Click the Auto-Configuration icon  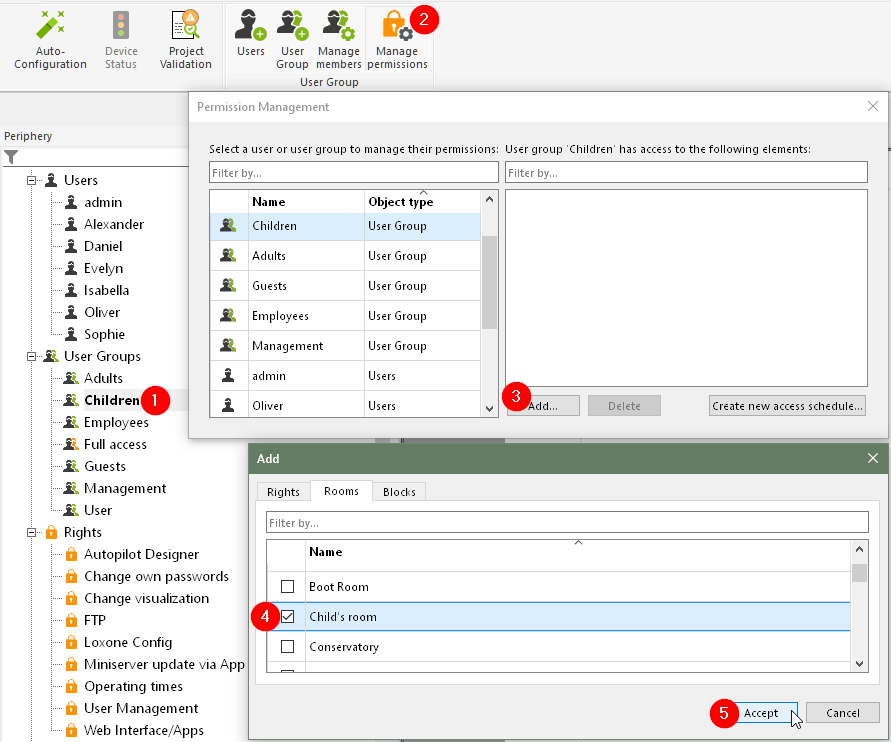click(50, 26)
